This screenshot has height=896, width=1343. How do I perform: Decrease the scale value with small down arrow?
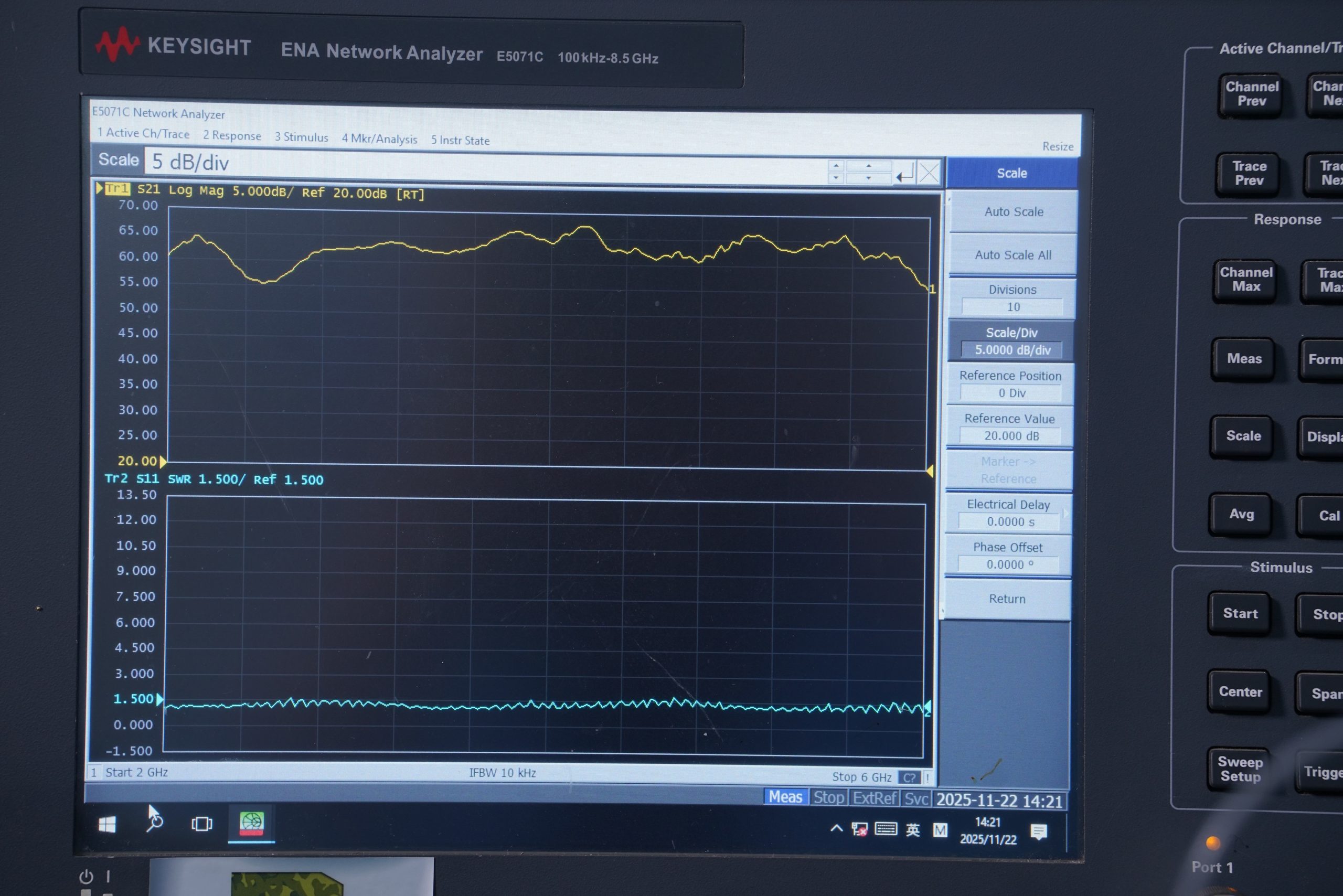tap(836, 178)
